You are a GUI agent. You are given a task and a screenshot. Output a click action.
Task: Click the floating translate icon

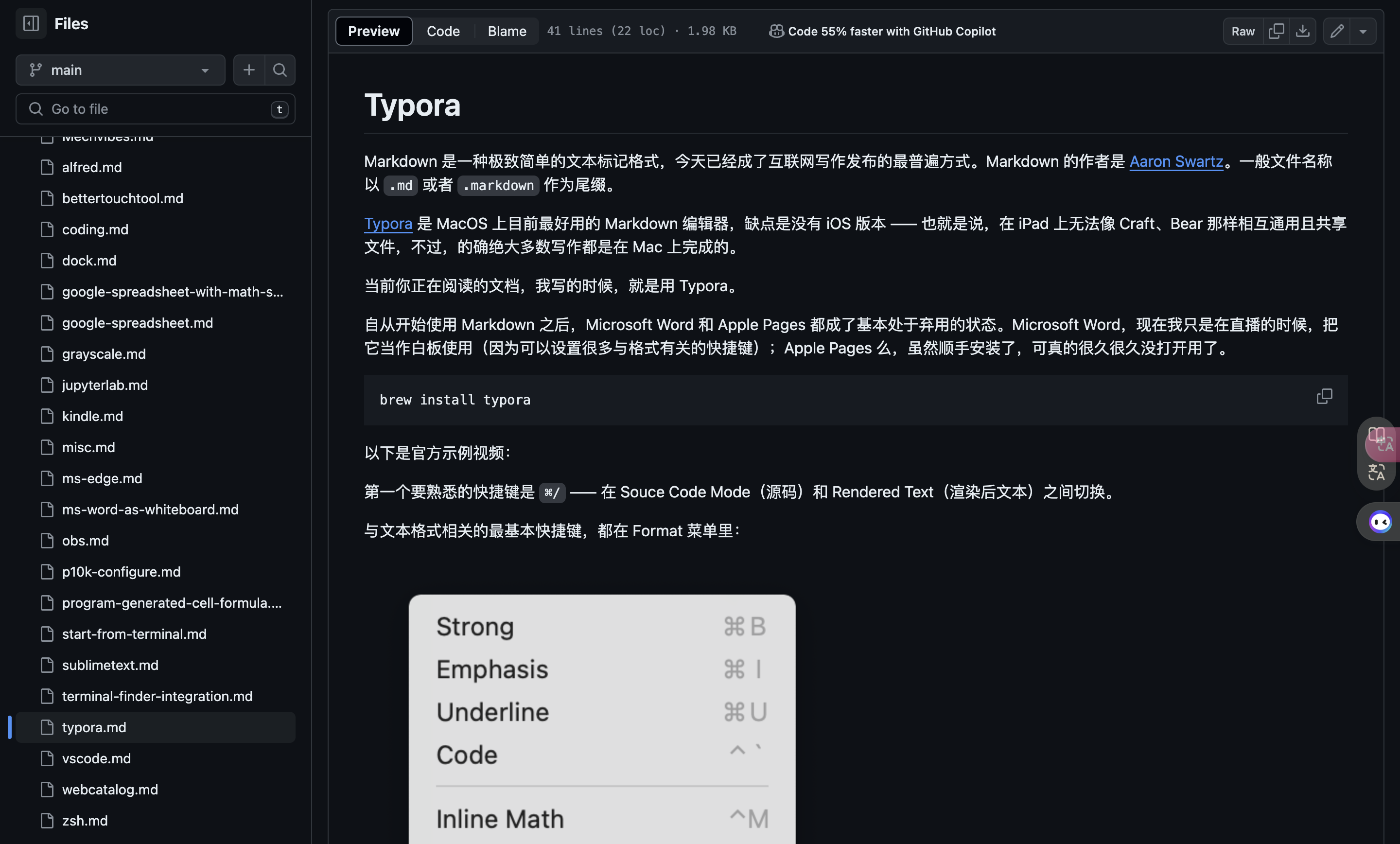[1376, 472]
